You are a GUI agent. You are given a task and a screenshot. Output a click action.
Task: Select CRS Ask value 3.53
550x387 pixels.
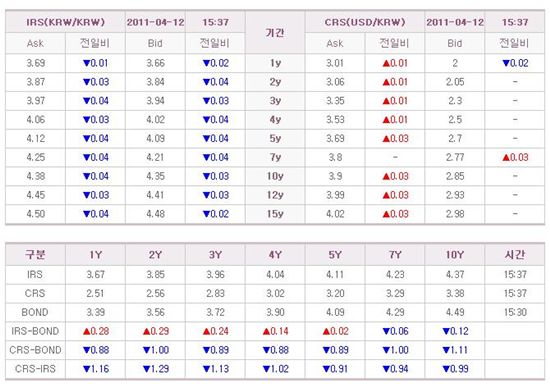click(x=335, y=120)
